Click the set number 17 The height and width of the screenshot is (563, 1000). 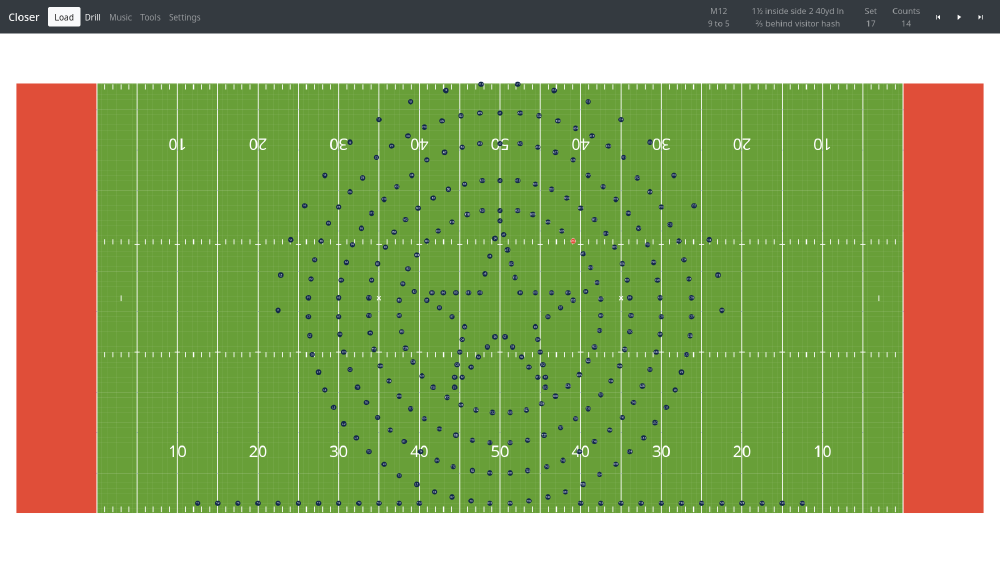click(871, 24)
